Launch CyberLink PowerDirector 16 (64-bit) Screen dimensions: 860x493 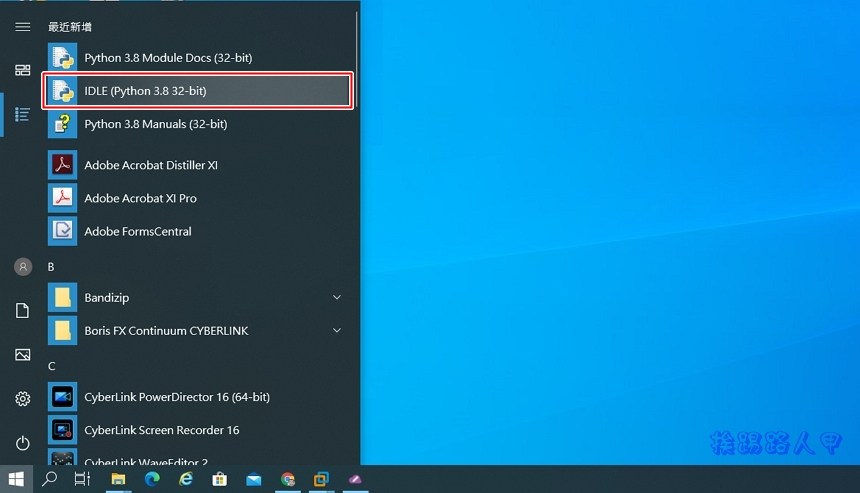coord(198,397)
